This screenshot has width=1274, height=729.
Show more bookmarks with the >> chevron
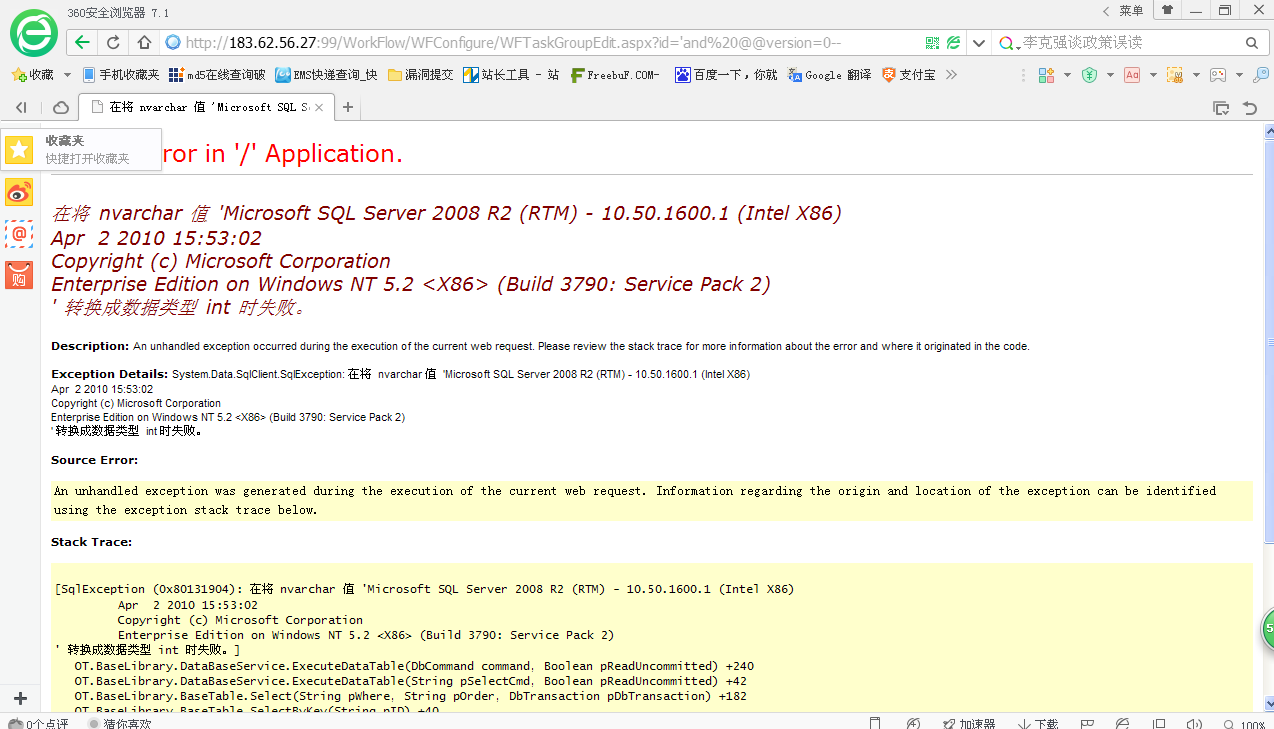click(x=951, y=75)
